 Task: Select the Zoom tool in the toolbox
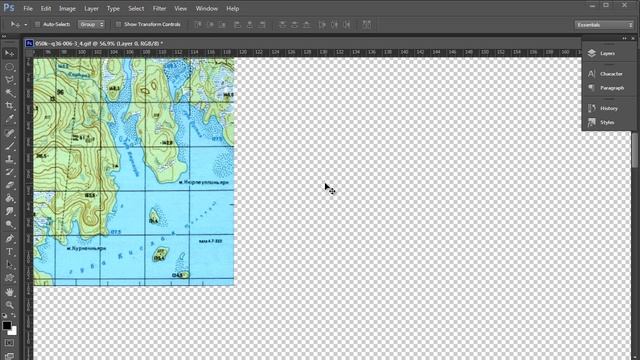(9, 305)
